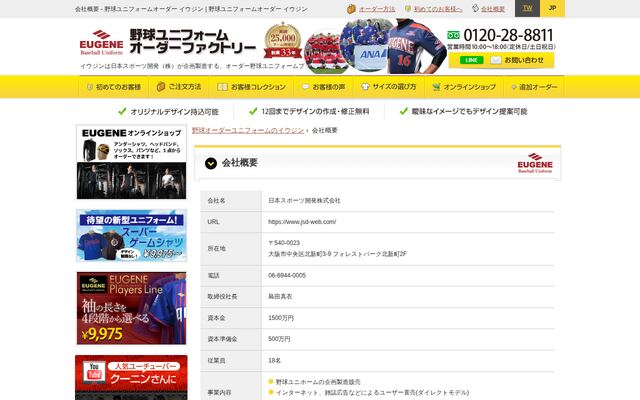Click the 曖昧なイメージでもデザイン提案可能 feature text
This screenshot has height=400, width=640.
click(x=469, y=111)
